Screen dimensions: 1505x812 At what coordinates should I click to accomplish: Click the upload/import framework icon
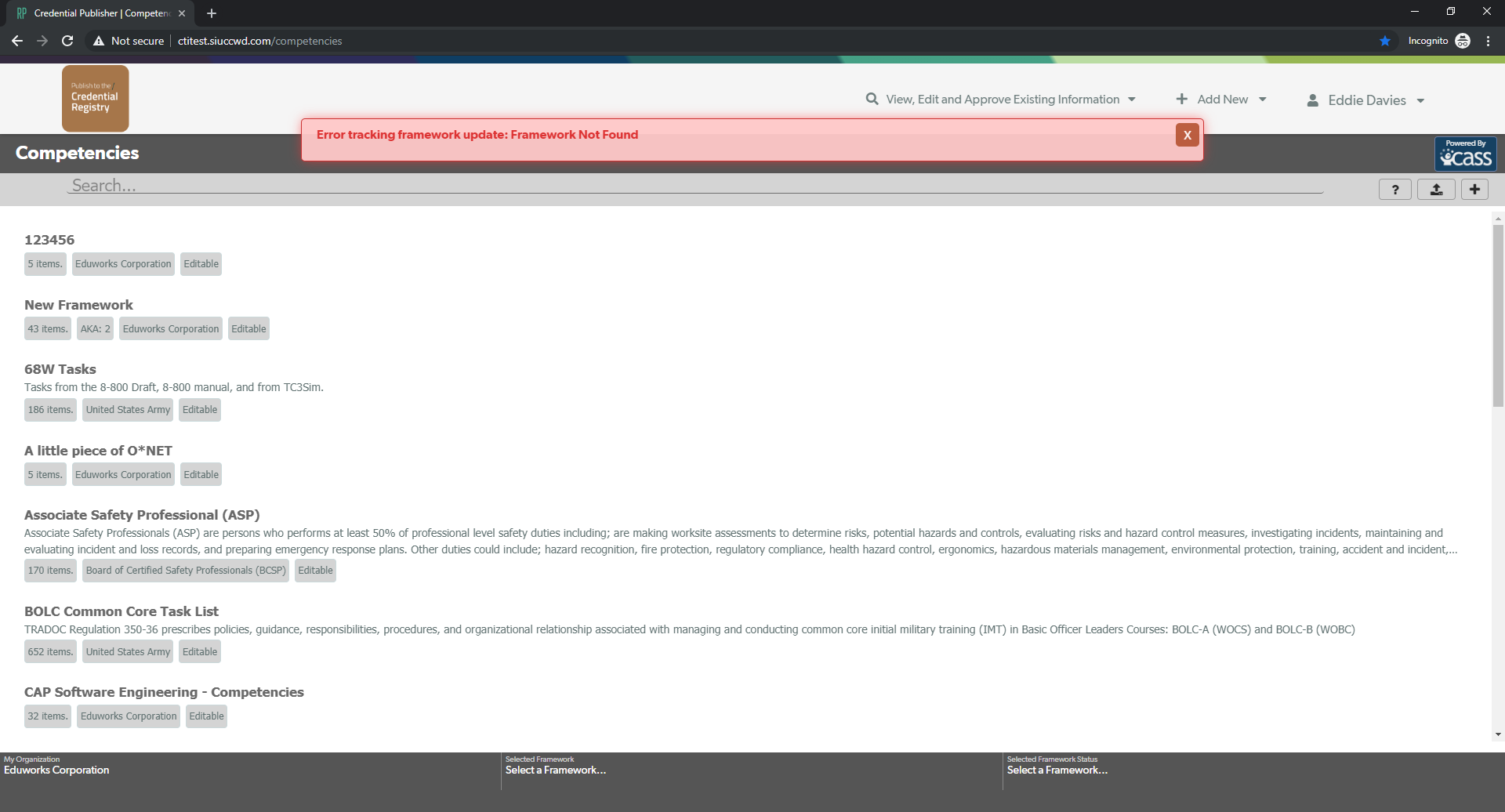coord(1436,190)
